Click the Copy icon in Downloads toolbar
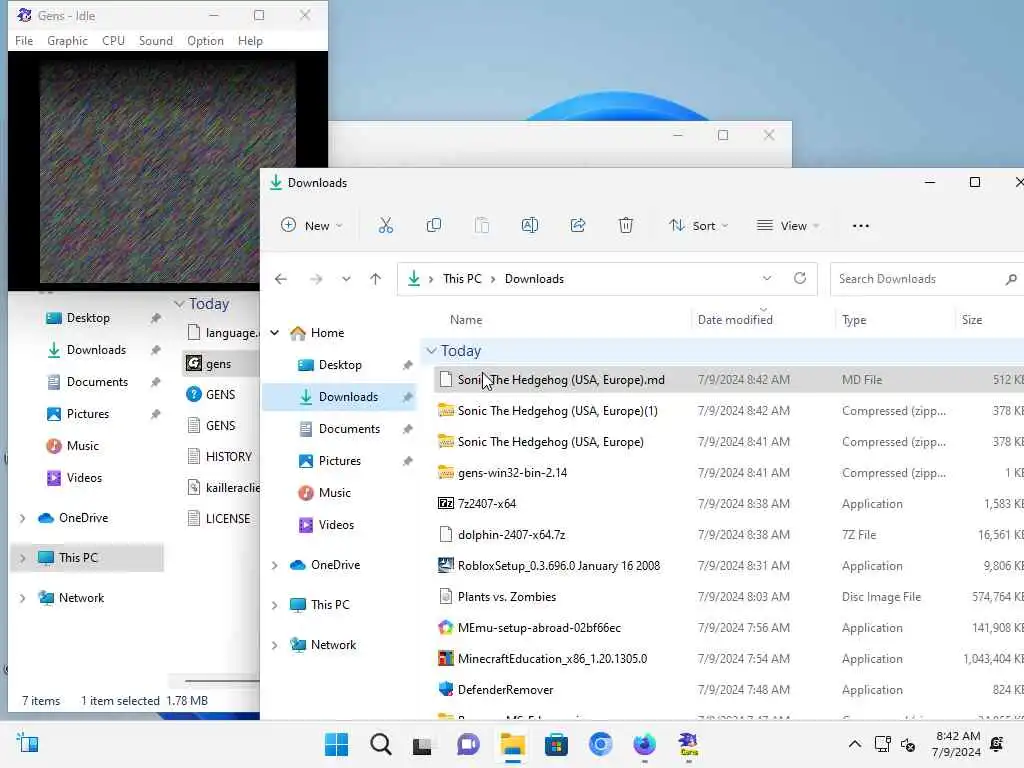Viewport: 1024px width, 768px height. point(434,226)
